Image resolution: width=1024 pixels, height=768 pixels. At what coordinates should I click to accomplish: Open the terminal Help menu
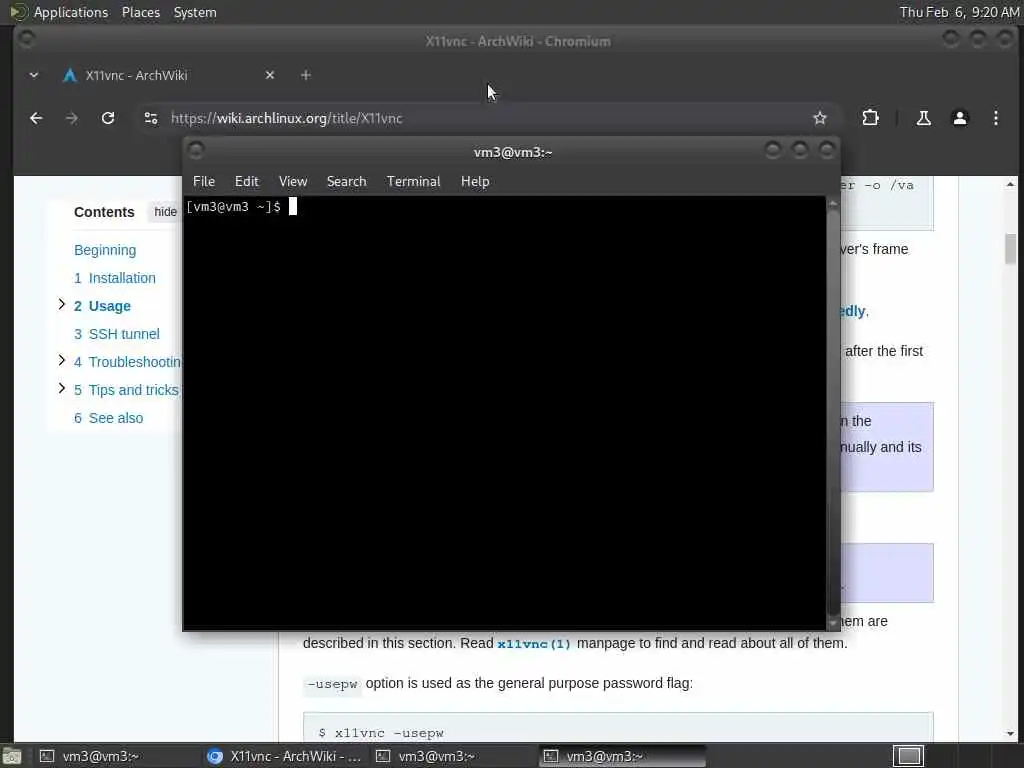point(475,182)
